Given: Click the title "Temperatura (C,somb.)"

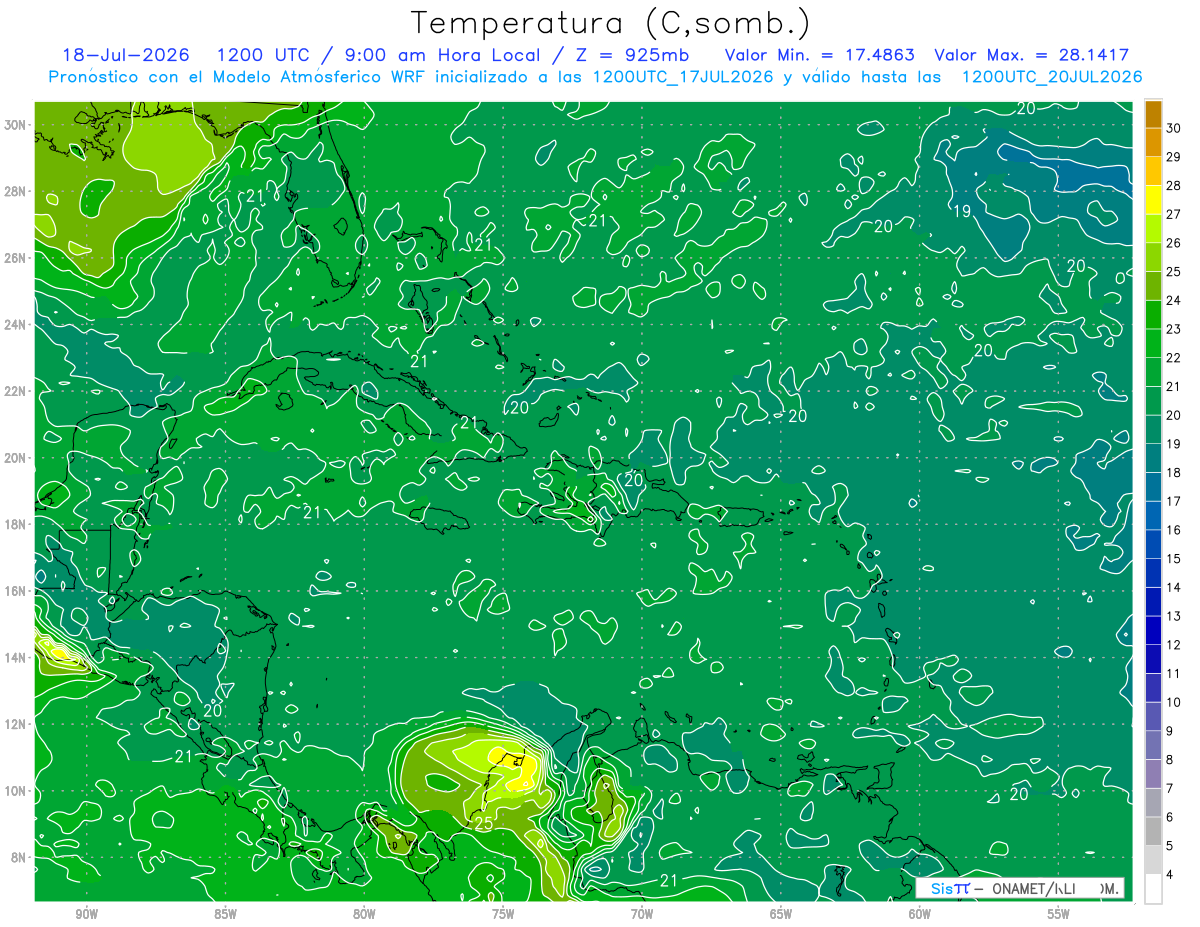Looking at the screenshot, I should [x=610, y=22].
